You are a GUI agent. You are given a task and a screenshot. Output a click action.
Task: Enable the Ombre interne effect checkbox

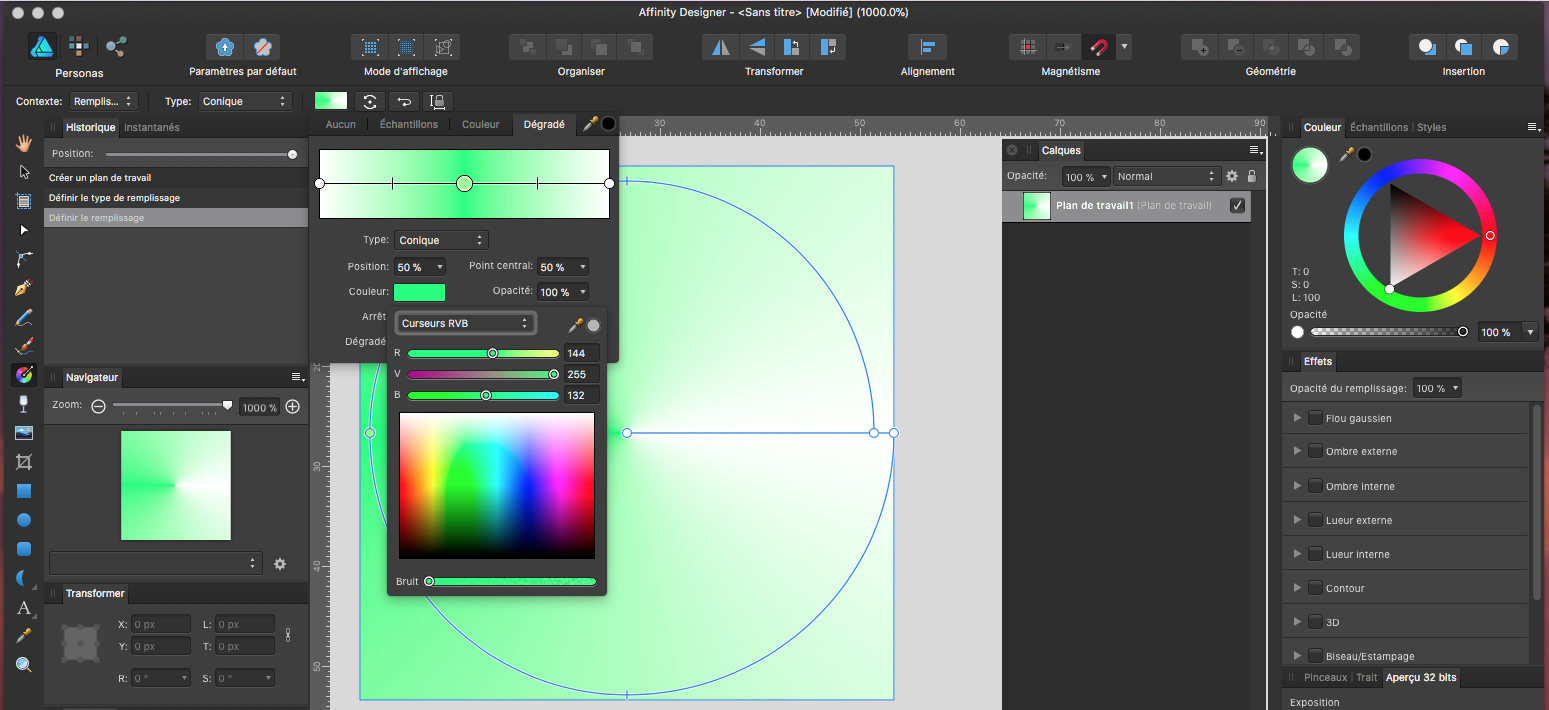pyautogui.click(x=1316, y=485)
